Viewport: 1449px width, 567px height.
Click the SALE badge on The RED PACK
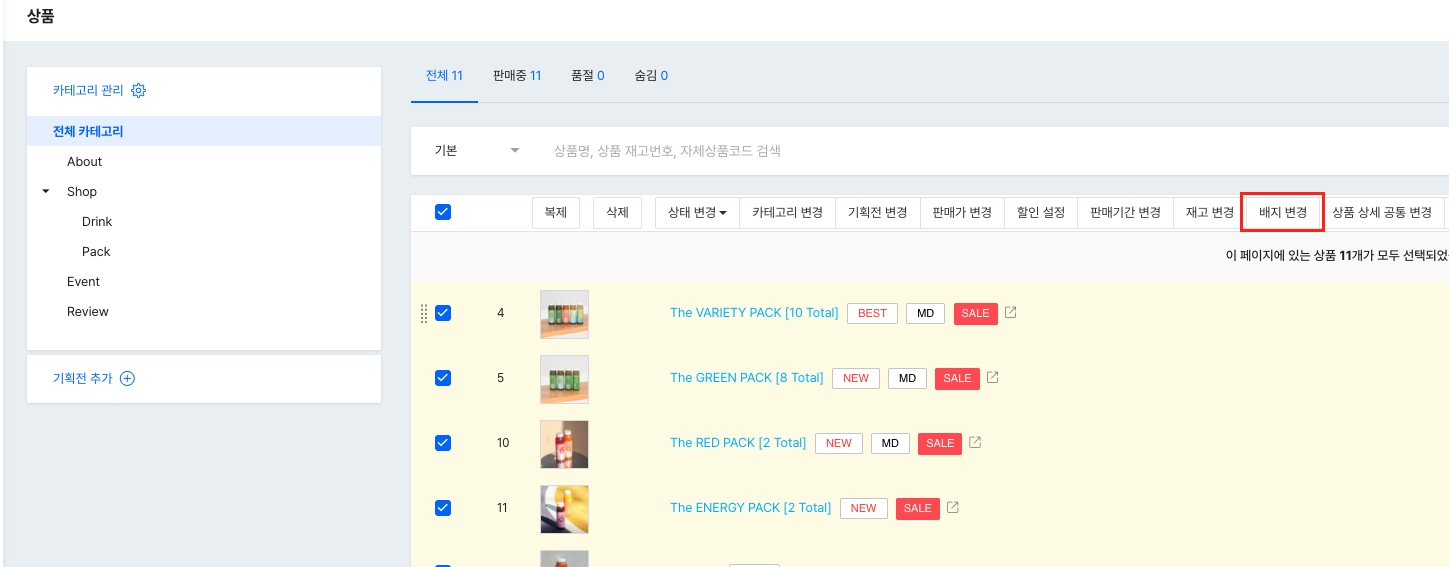pyautogui.click(x=940, y=444)
